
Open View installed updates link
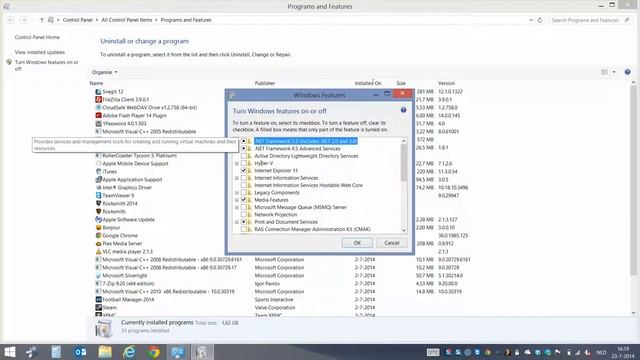tap(40, 52)
